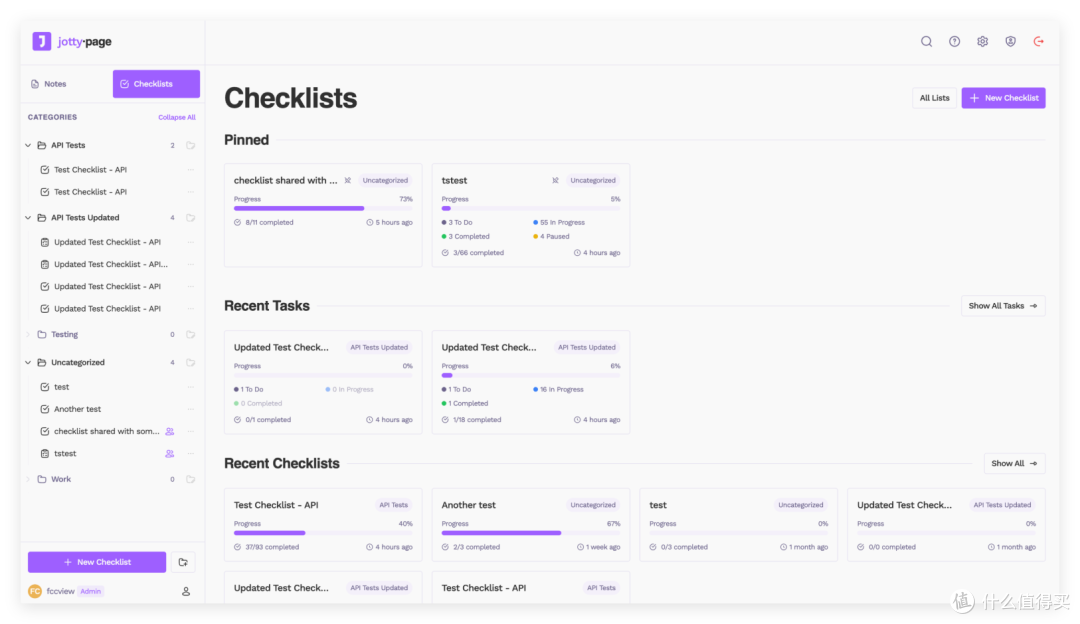Click Show All Tasks button
Screen dimensions: 1080x624
1003,306
